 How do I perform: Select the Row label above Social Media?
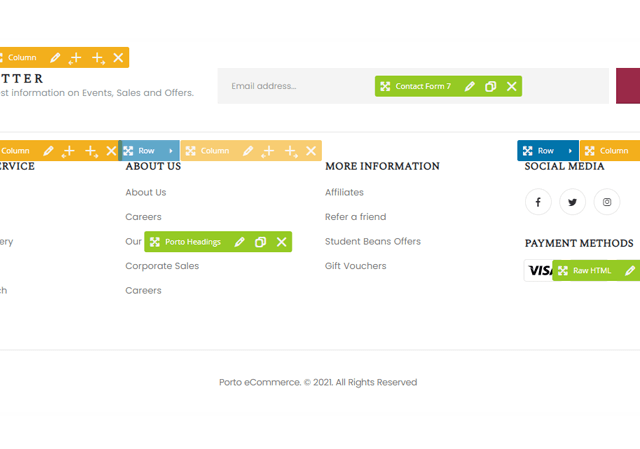545,151
